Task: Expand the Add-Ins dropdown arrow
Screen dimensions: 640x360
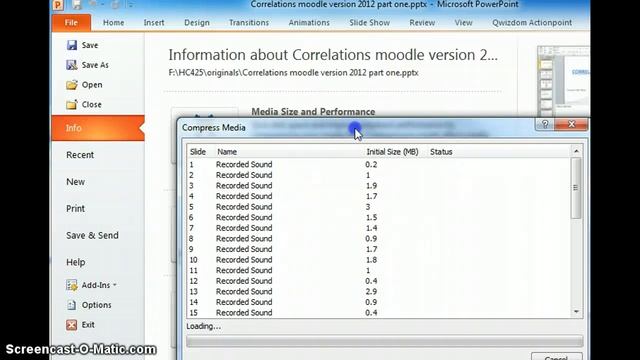Action: point(115,285)
